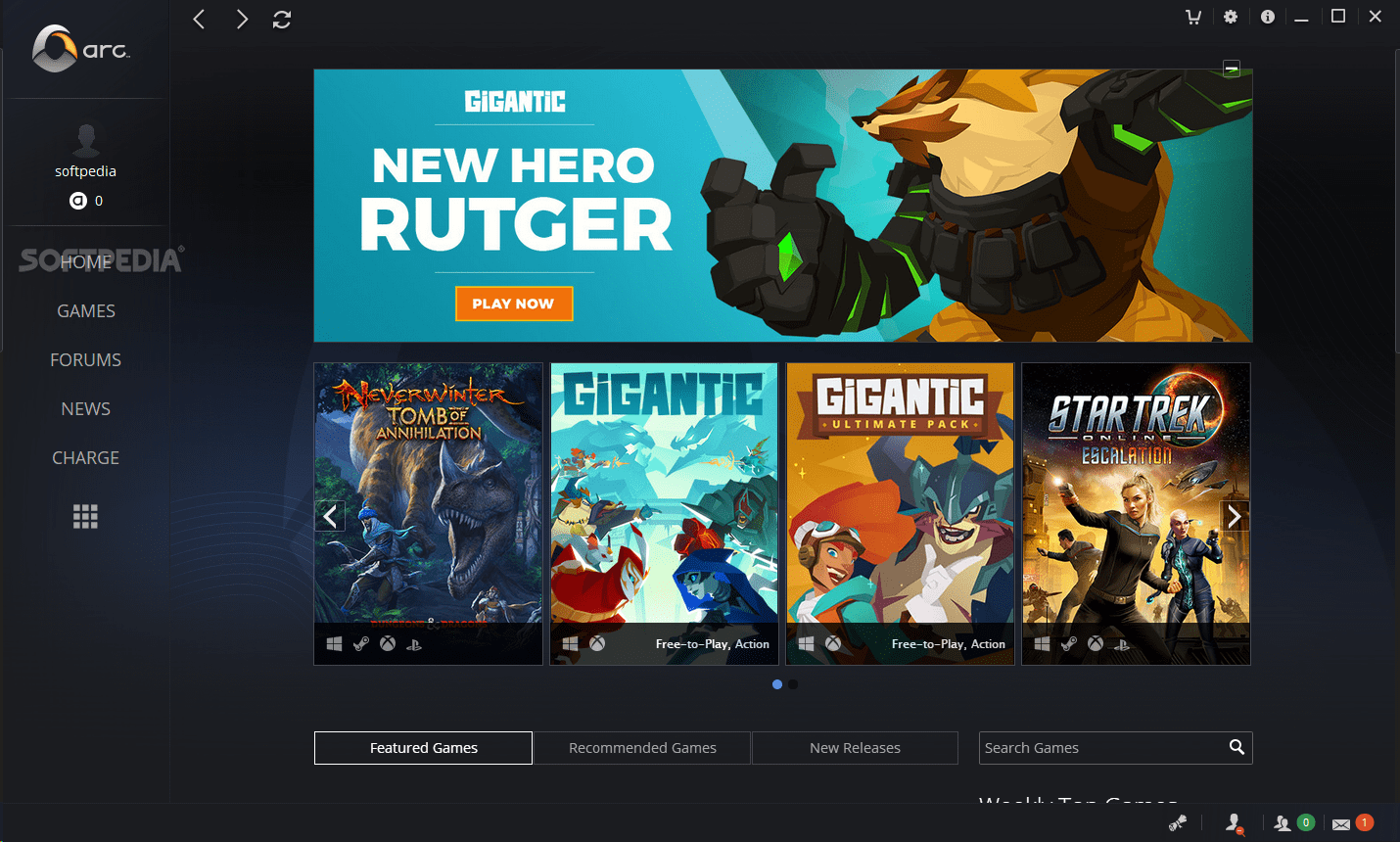Open the Gigantic Ultimate Pack card
Image resolution: width=1400 pixels, height=842 pixels.
click(900, 514)
